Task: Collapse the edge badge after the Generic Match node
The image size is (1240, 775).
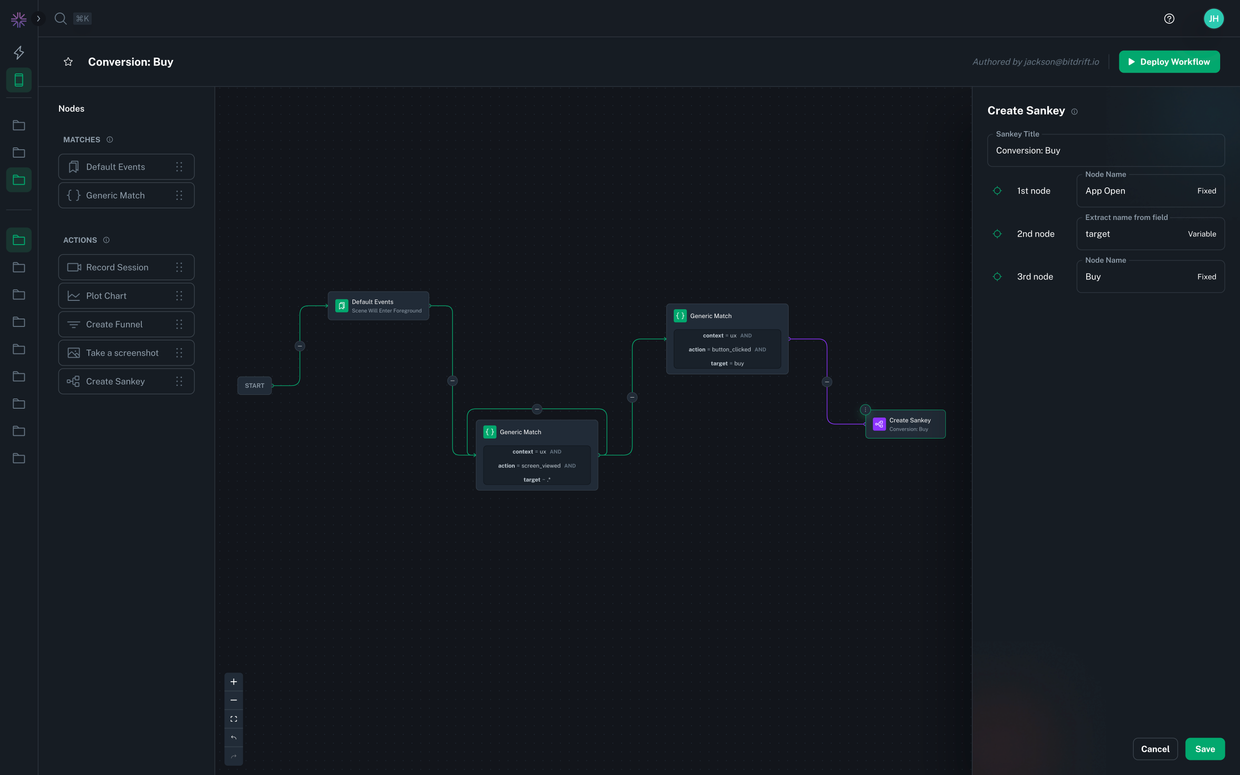Action: click(826, 381)
